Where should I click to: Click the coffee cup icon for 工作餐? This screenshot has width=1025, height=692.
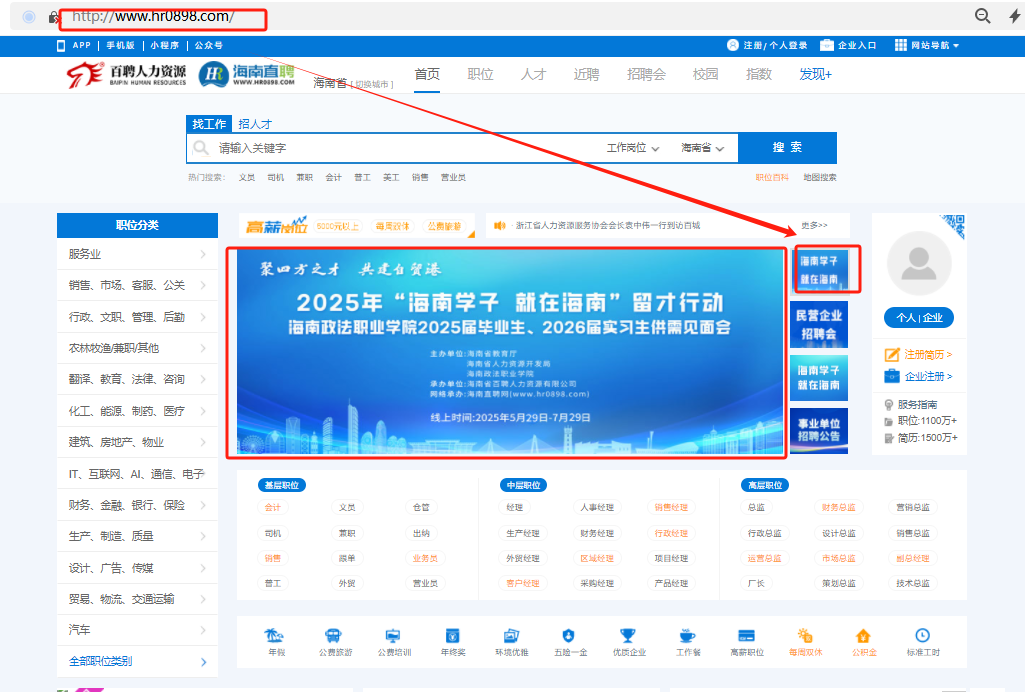[686, 635]
